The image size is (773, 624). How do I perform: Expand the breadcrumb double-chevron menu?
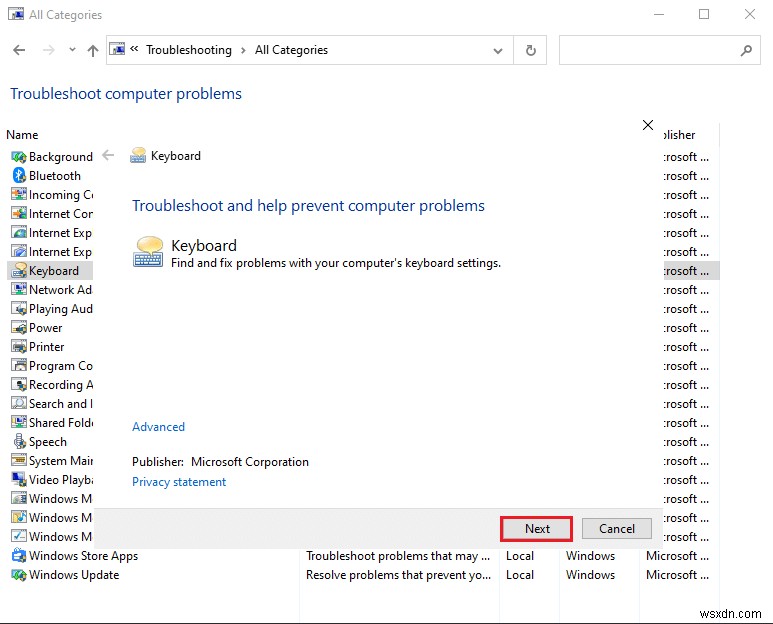[x=134, y=49]
